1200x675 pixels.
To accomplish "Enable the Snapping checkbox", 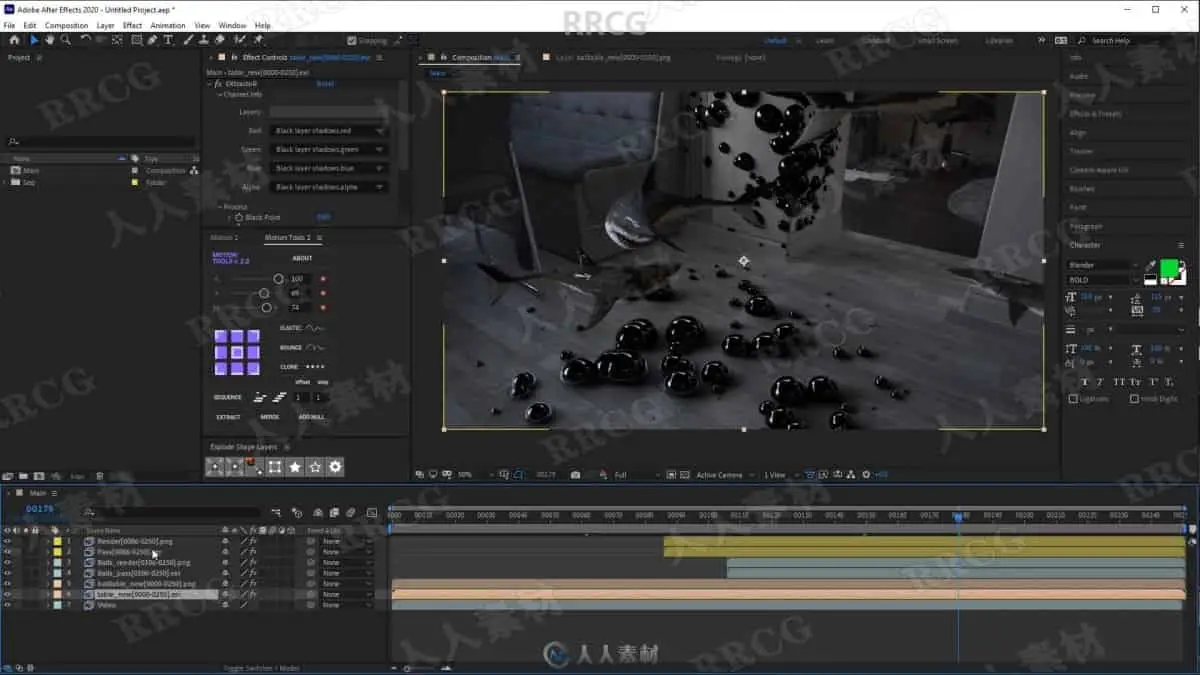I will pyautogui.click(x=352, y=41).
